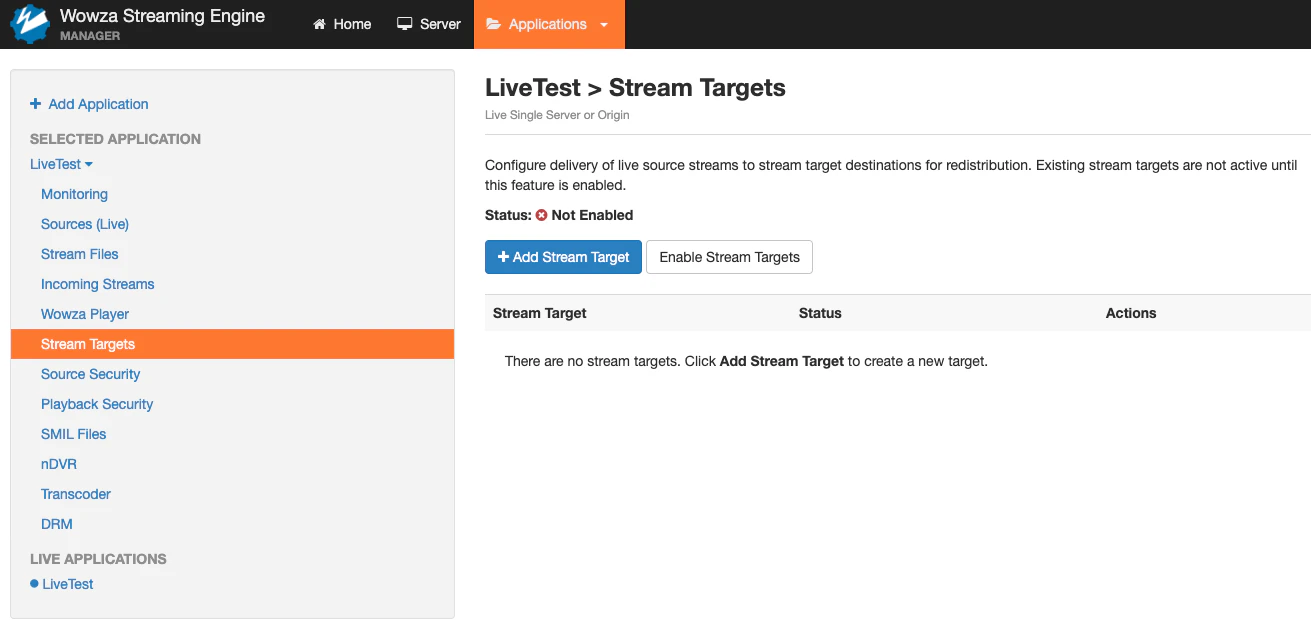
Task: Open the Applications dropdown caret
Action: tap(603, 25)
